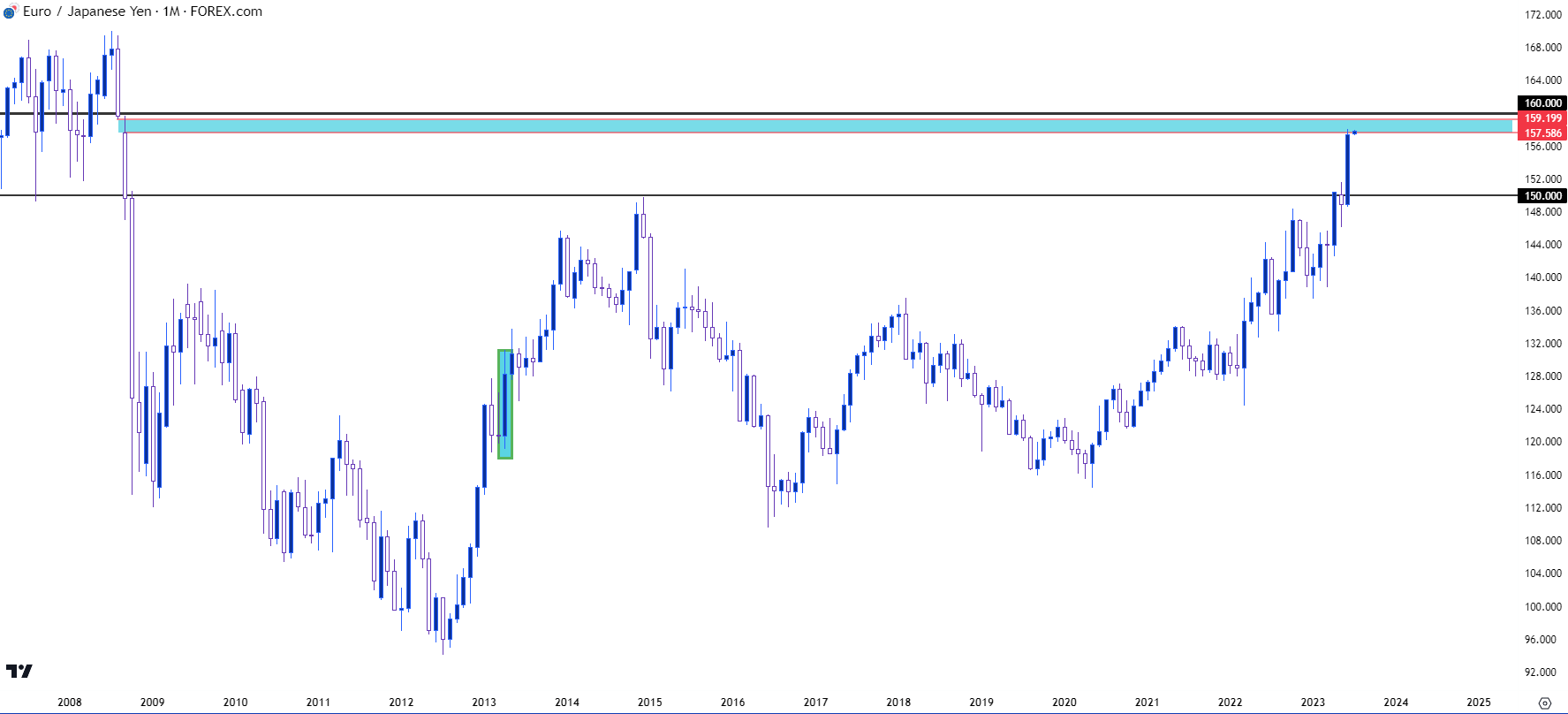1568x714 pixels.
Task: Click the 96.000 price axis label
Action: [x=1541, y=640]
